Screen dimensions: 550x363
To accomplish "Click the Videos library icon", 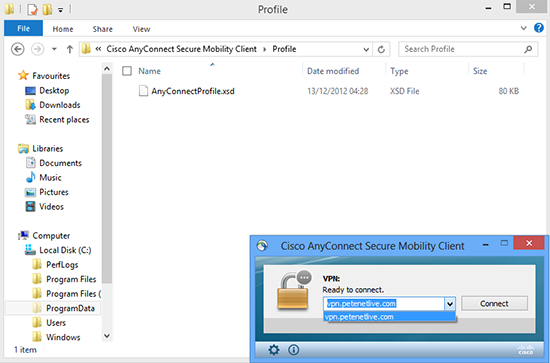I will (x=31, y=206).
